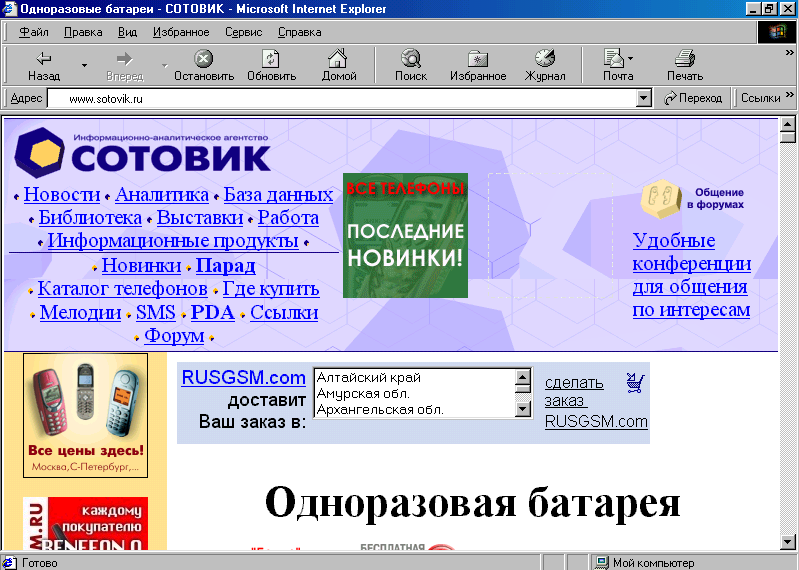Click the Все цены здесь phones banner

tap(86, 416)
